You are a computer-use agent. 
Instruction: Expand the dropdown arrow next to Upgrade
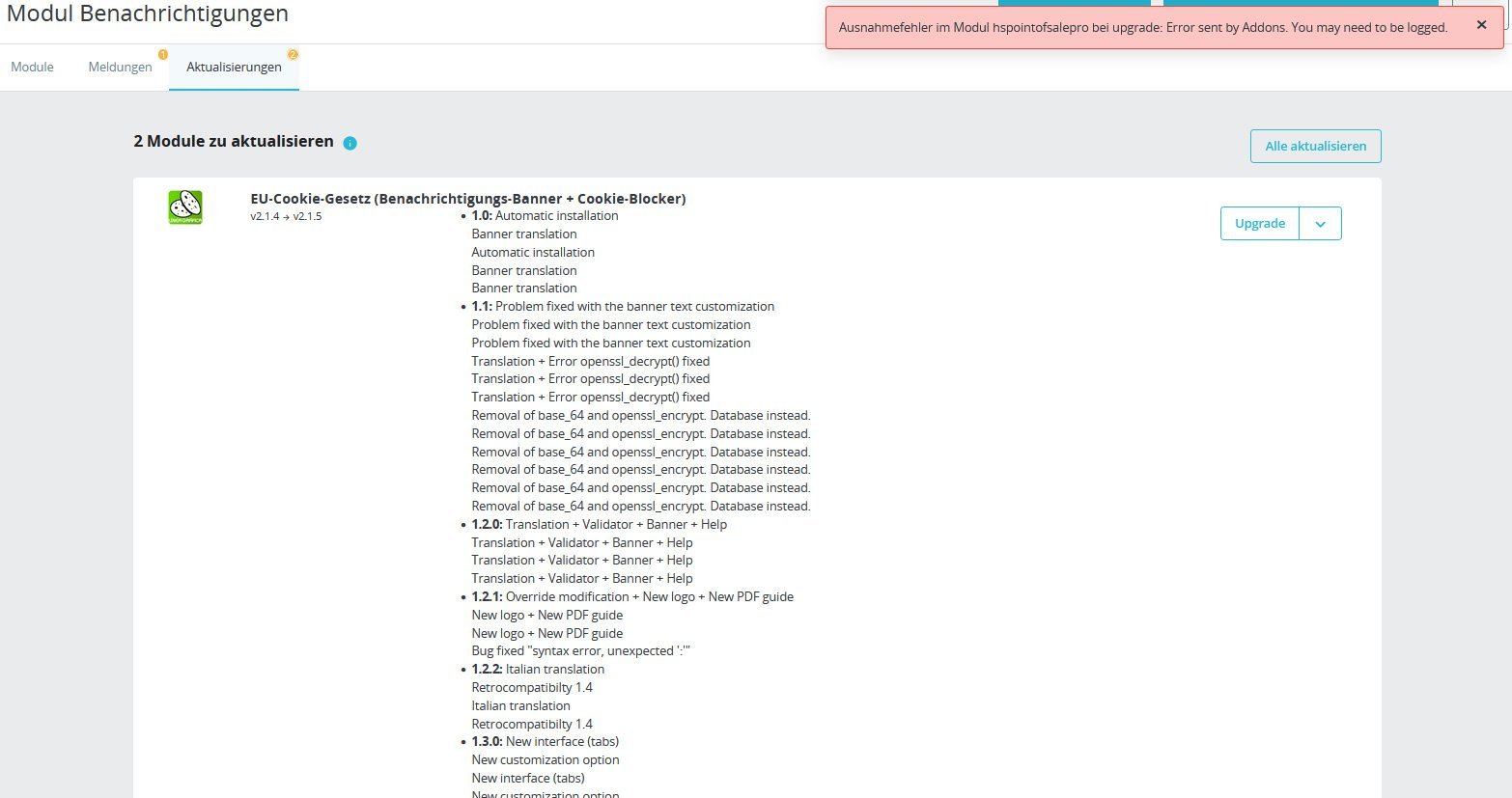1320,224
